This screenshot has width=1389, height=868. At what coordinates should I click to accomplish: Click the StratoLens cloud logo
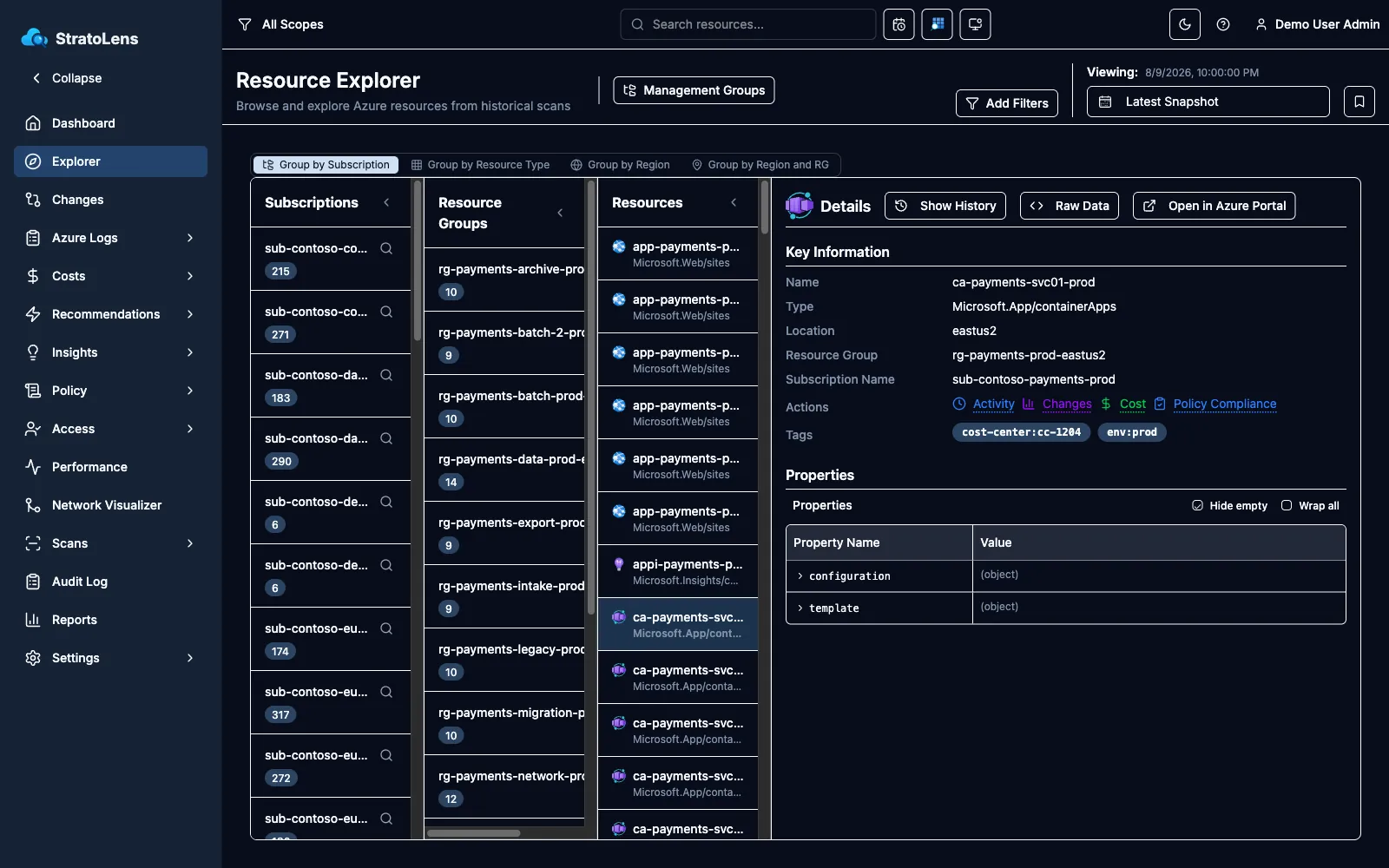click(x=34, y=37)
